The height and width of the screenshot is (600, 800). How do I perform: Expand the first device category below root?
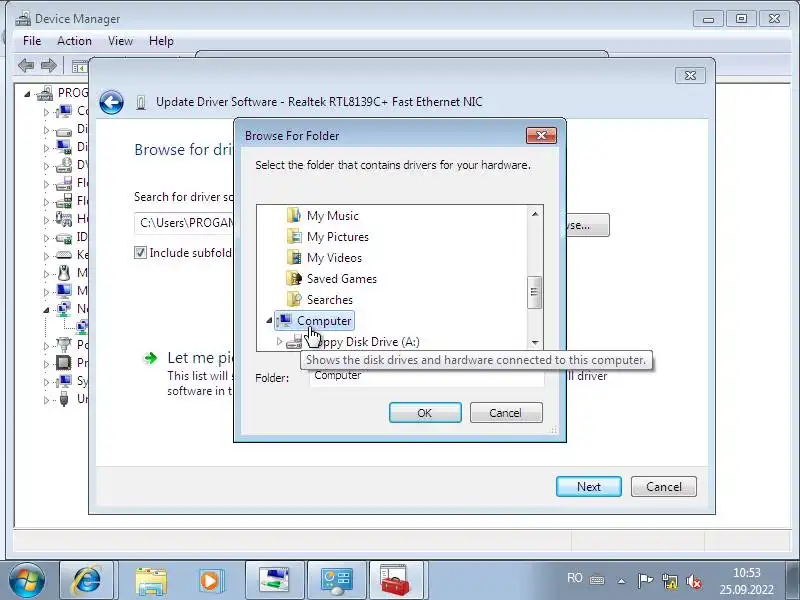(x=46, y=112)
